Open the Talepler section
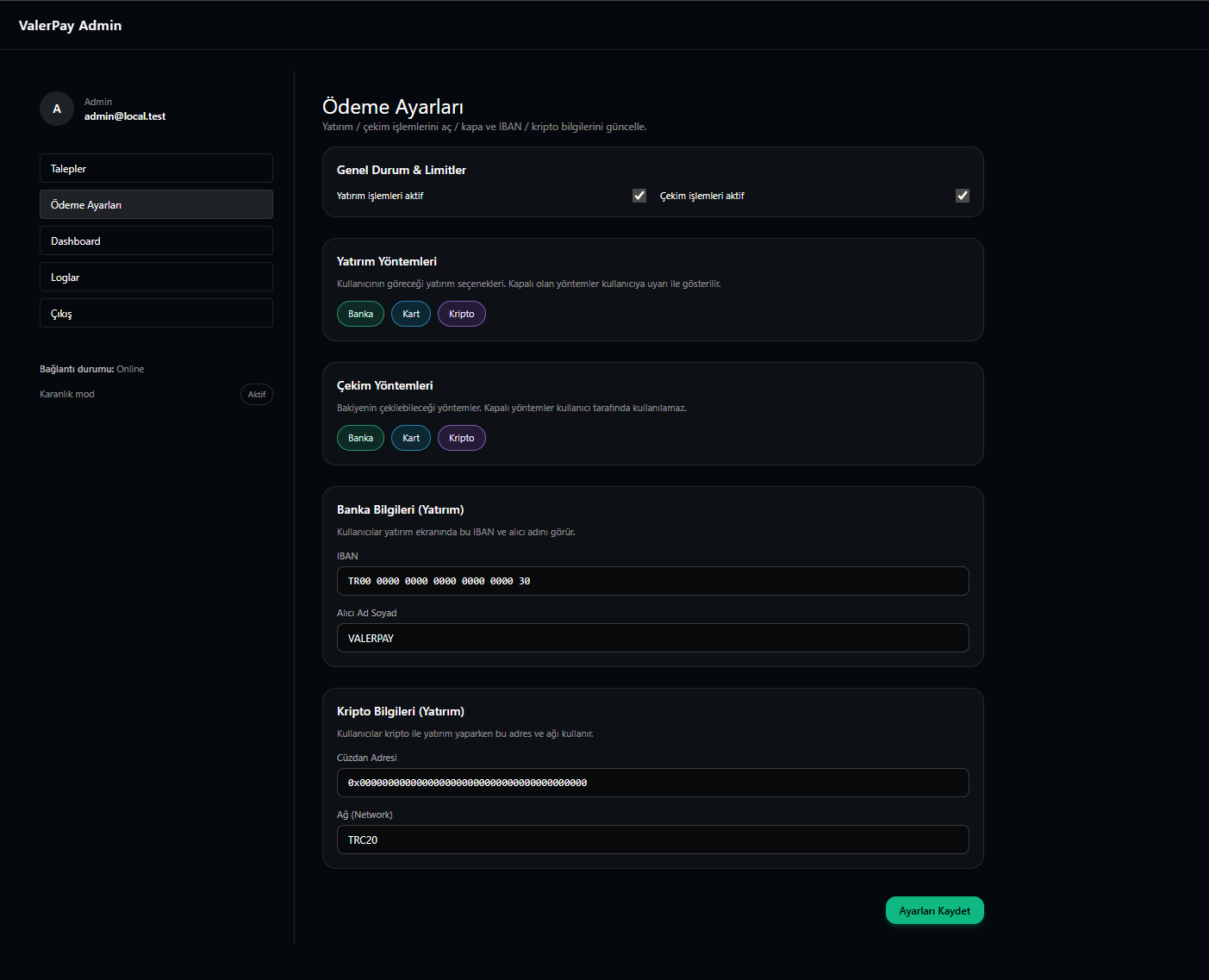The height and width of the screenshot is (980, 1209). point(155,168)
